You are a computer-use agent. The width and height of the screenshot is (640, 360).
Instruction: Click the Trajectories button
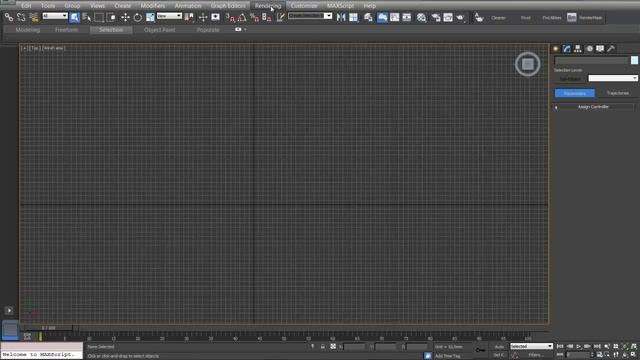click(618, 93)
